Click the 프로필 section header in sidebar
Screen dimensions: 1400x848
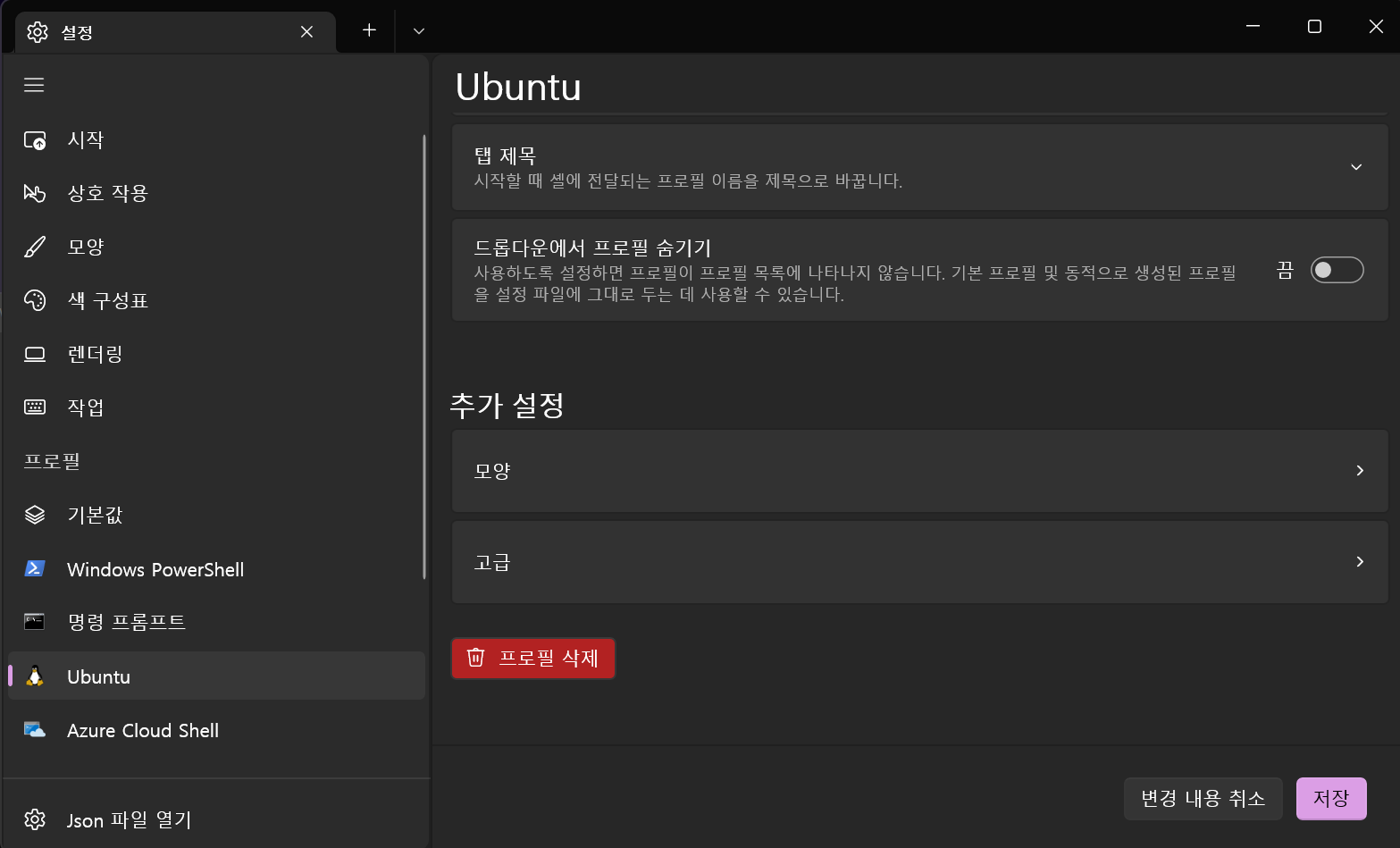52,461
